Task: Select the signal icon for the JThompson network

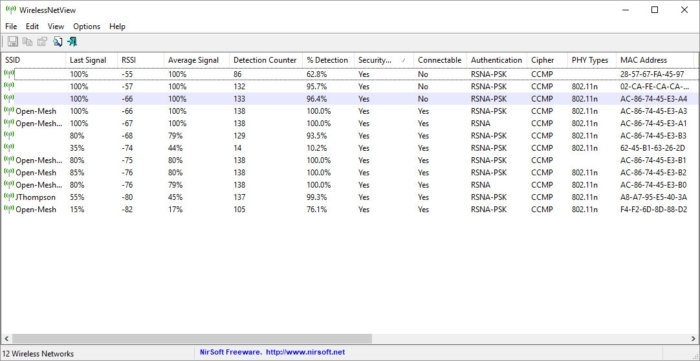Action: click(x=9, y=197)
